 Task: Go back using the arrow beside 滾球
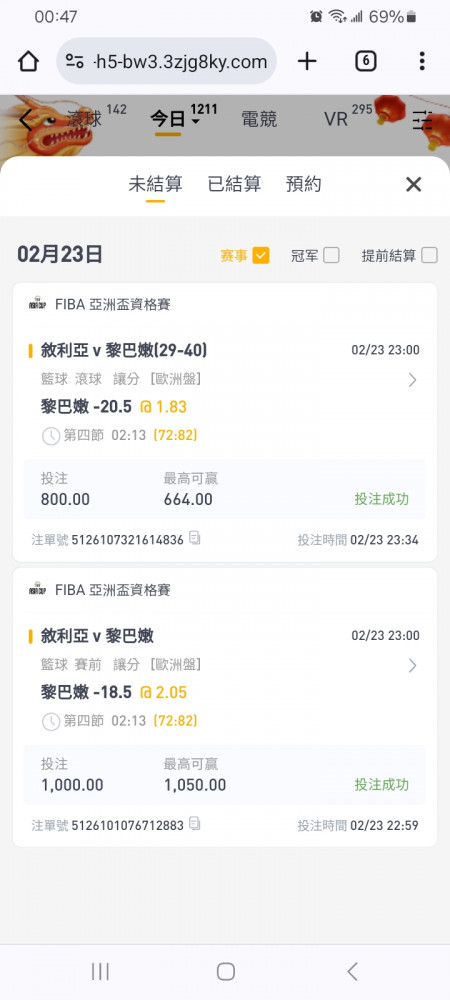coord(26,120)
